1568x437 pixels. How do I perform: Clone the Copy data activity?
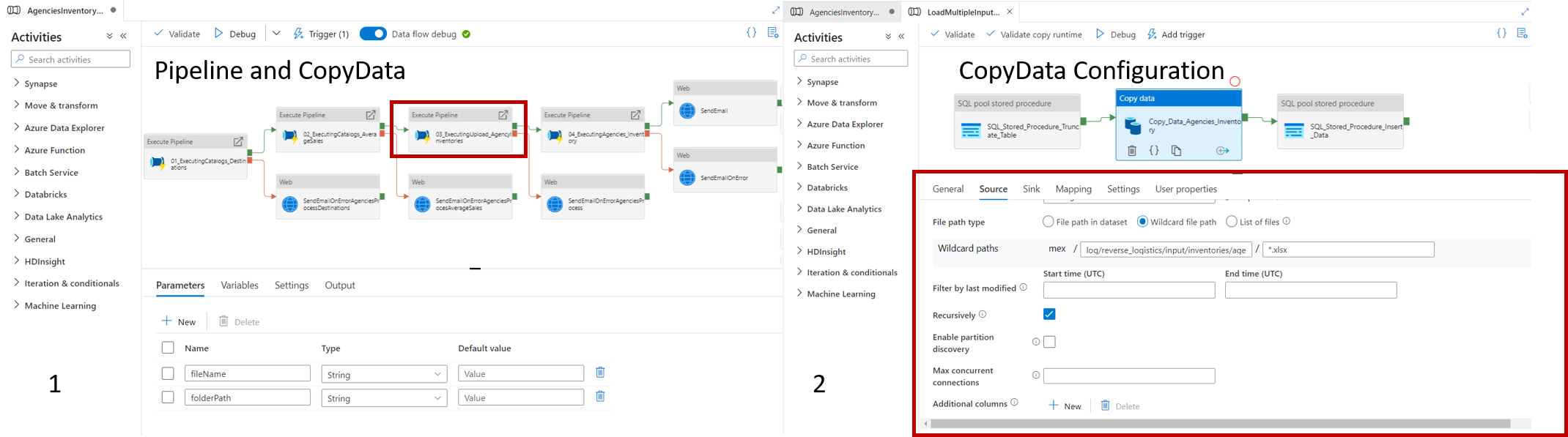[x=1176, y=151]
